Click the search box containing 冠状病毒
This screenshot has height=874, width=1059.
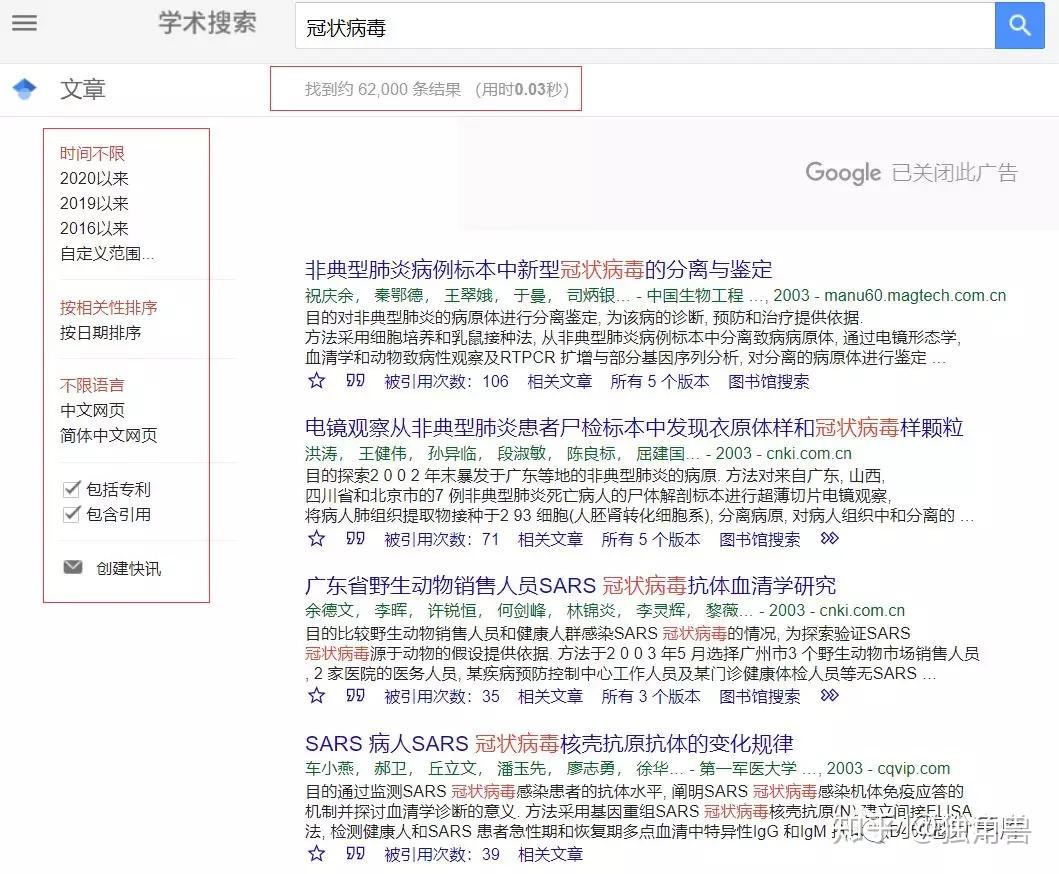pos(644,27)
